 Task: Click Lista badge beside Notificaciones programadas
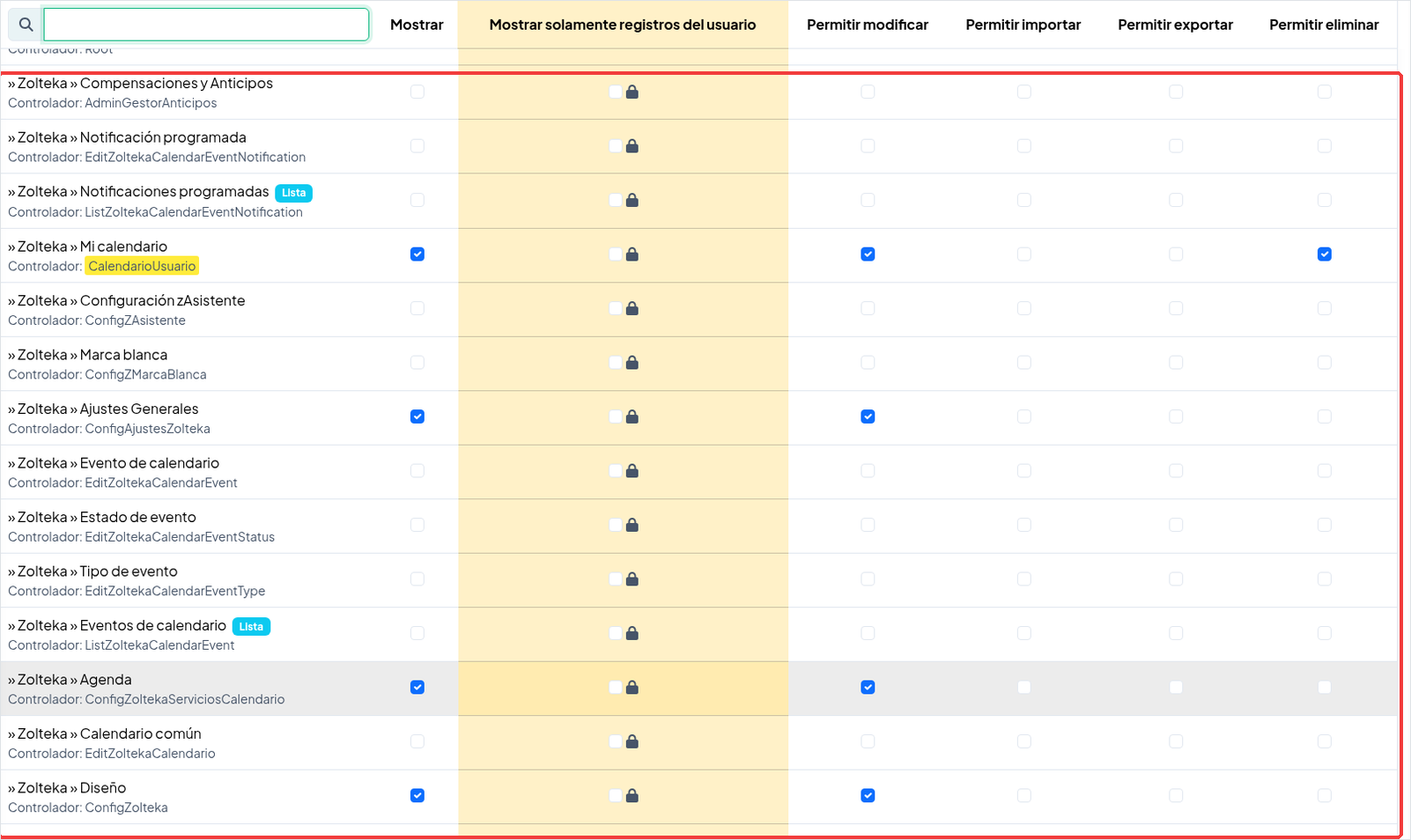pos(293,193)
